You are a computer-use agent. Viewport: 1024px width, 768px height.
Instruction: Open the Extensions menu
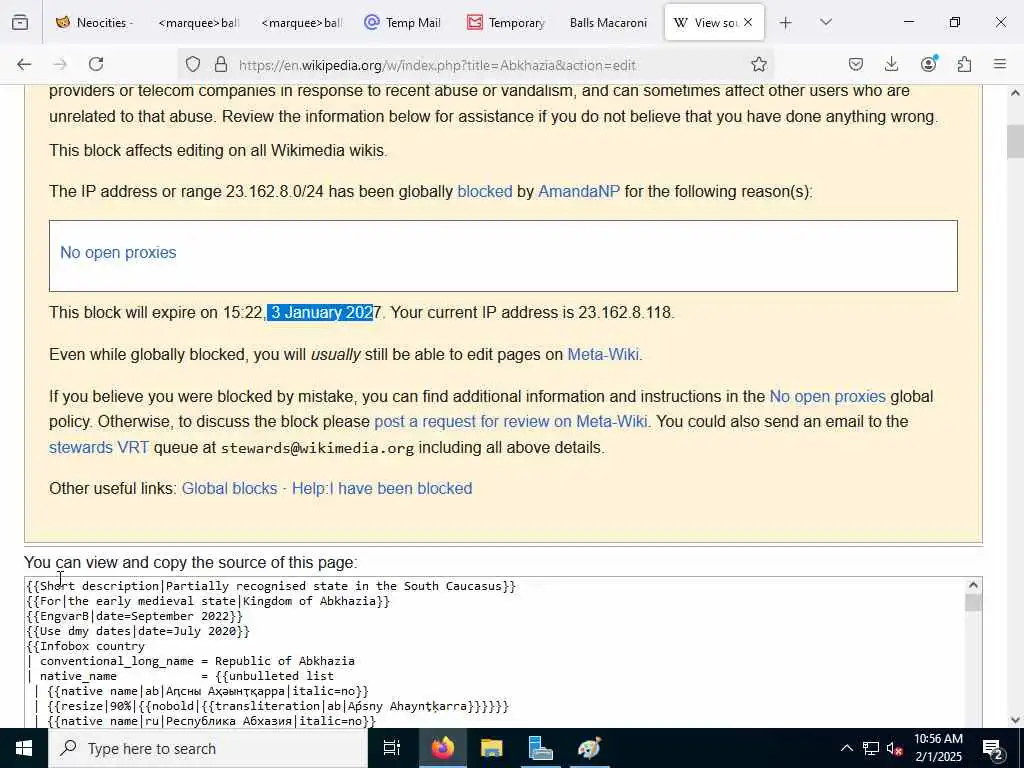click(x=964, y=64)
